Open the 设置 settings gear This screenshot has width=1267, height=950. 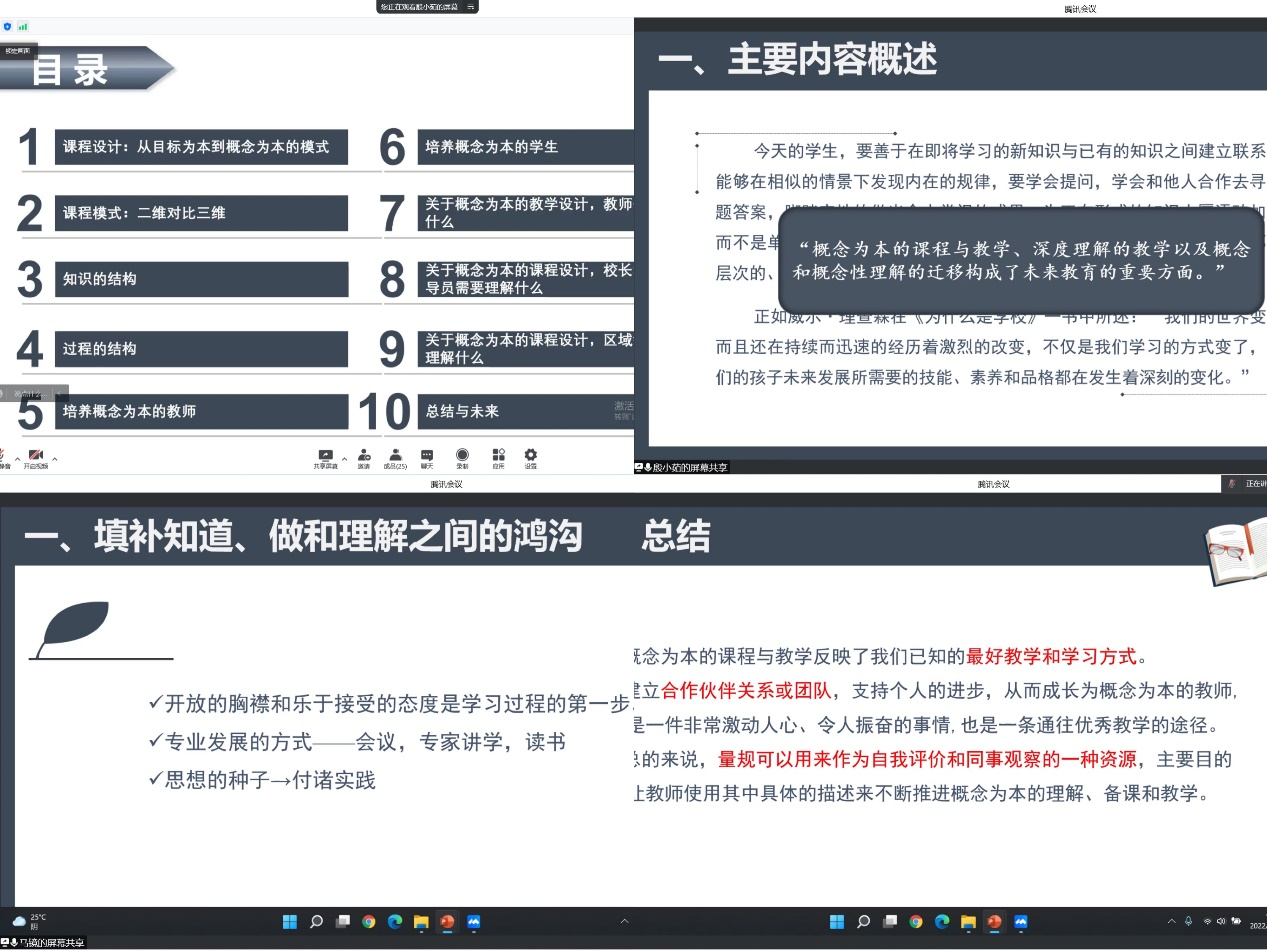531,457
